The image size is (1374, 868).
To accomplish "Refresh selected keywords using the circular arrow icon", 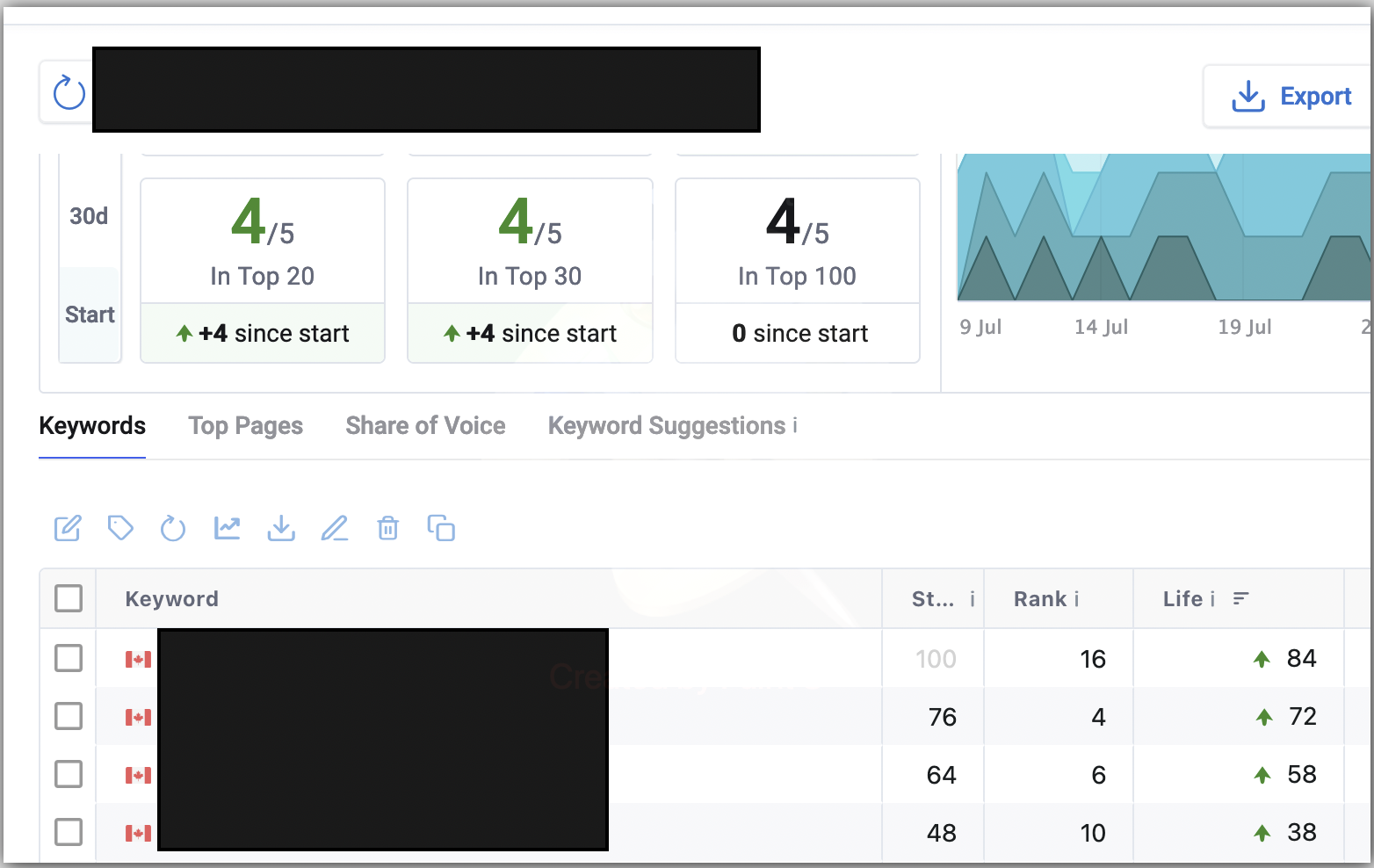I will [x=173, y=528].
